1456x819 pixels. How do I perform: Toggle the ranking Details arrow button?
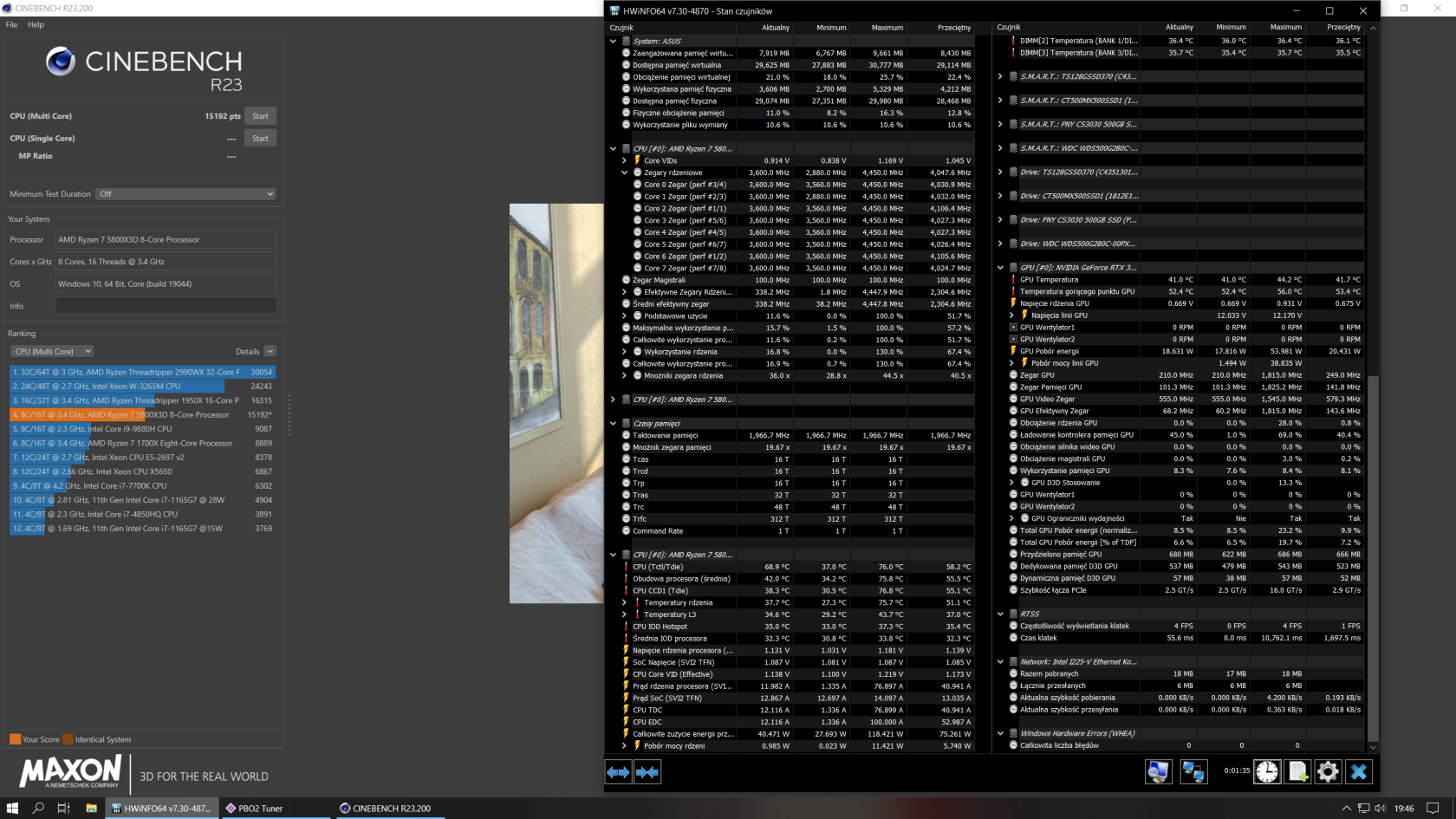(x=270, y=351)
